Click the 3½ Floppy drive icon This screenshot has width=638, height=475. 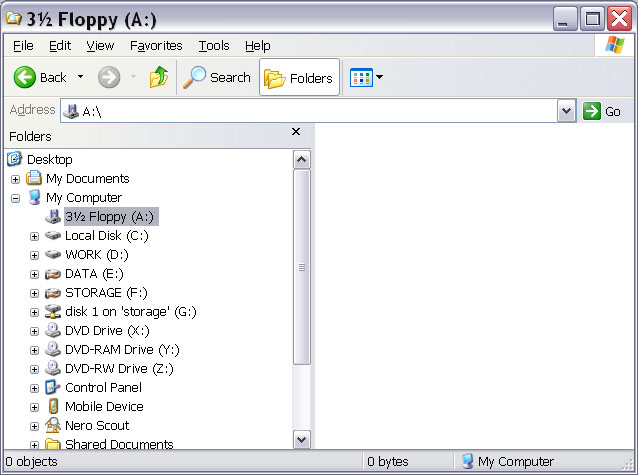[x=53, y=216]
